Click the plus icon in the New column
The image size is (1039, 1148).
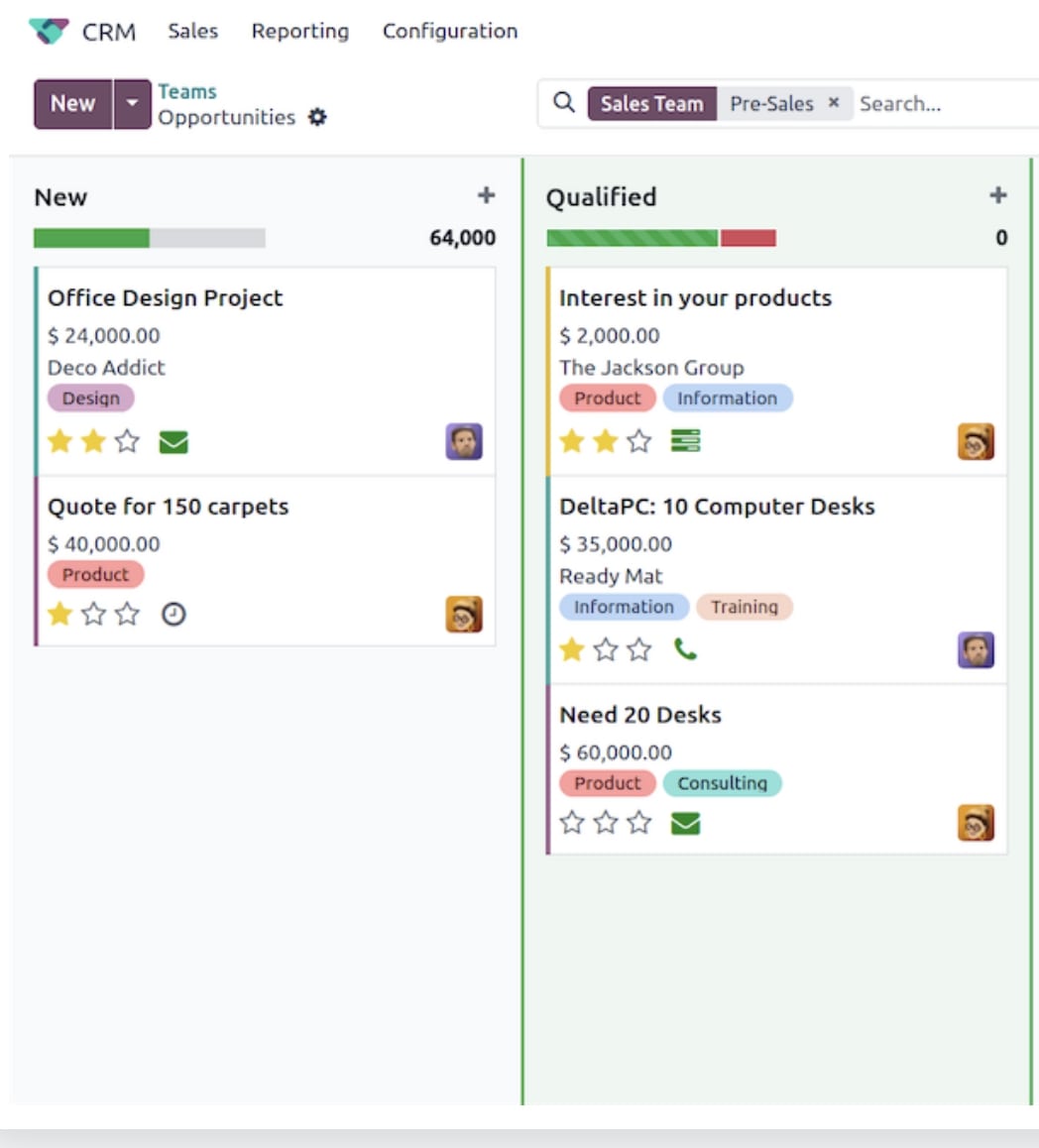coord(486,195)
